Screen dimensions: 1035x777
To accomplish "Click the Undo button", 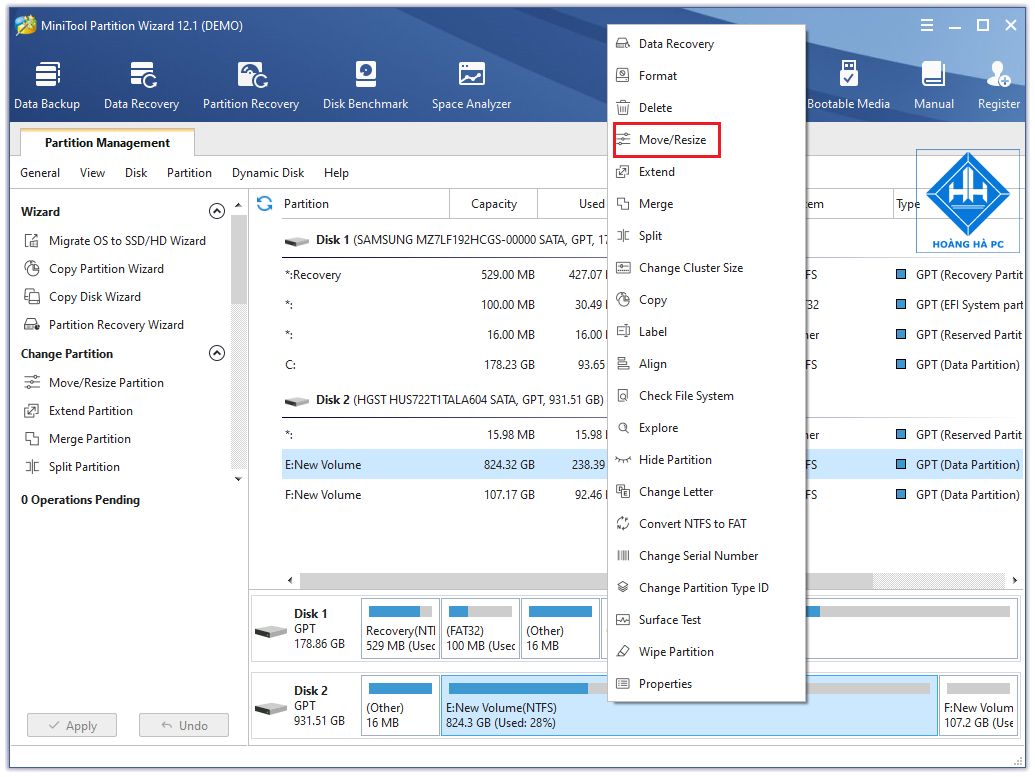I will (183, 725).
